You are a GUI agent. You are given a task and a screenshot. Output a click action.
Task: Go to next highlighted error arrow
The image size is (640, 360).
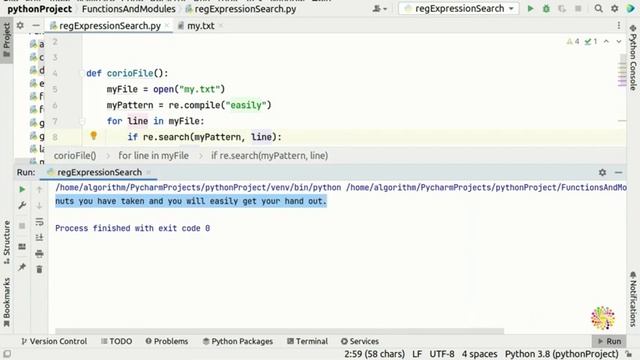[x=619, y=41]
